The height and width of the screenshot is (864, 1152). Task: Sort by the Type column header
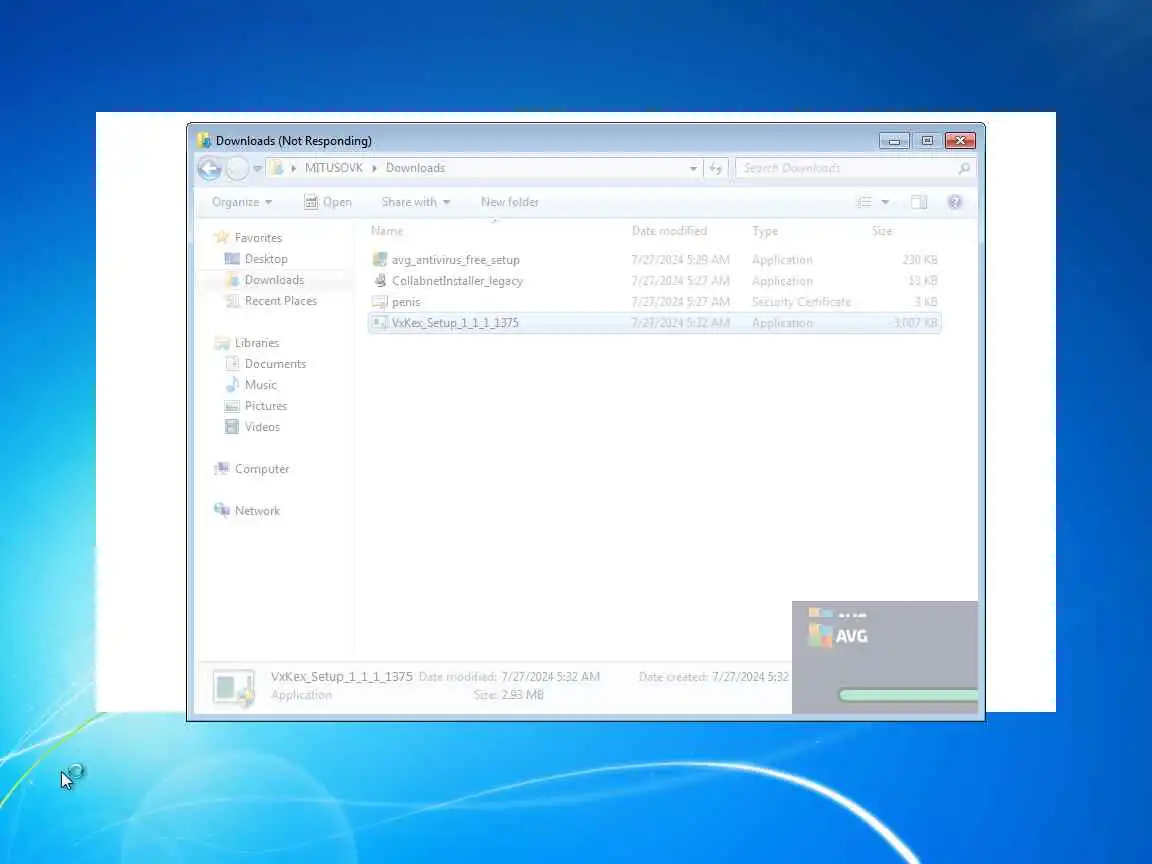pyautogui.click(x=765, y=231)
